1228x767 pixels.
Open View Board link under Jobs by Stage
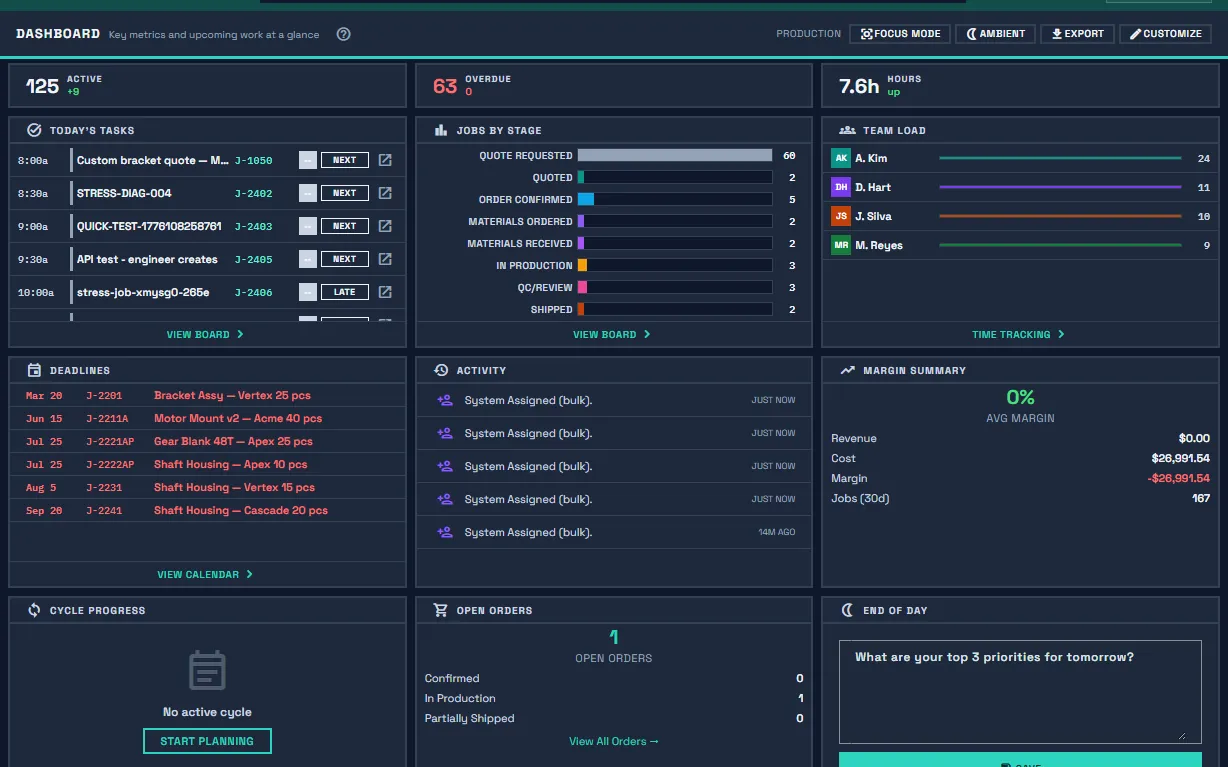611,334
